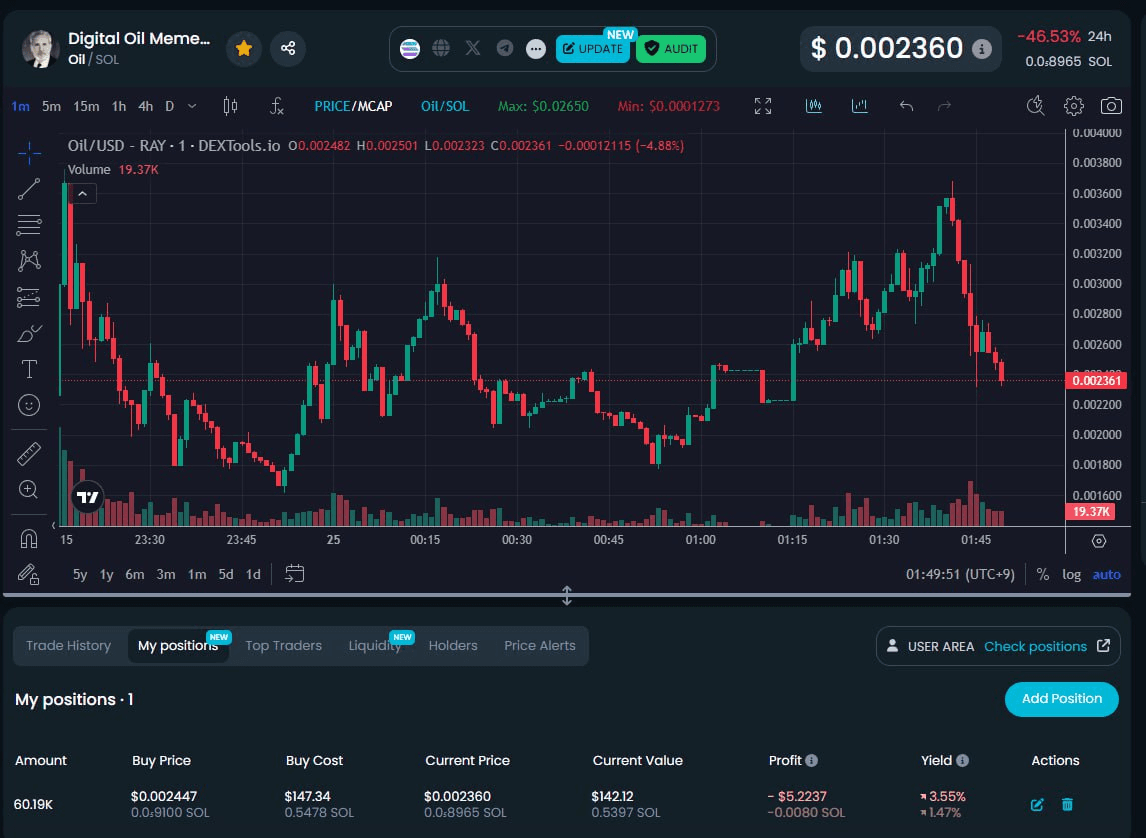Screen dimensions: 1146x838
Task: Open price axis settings at bottom right
Action: pyautogui.click(x=1098, y=541)
